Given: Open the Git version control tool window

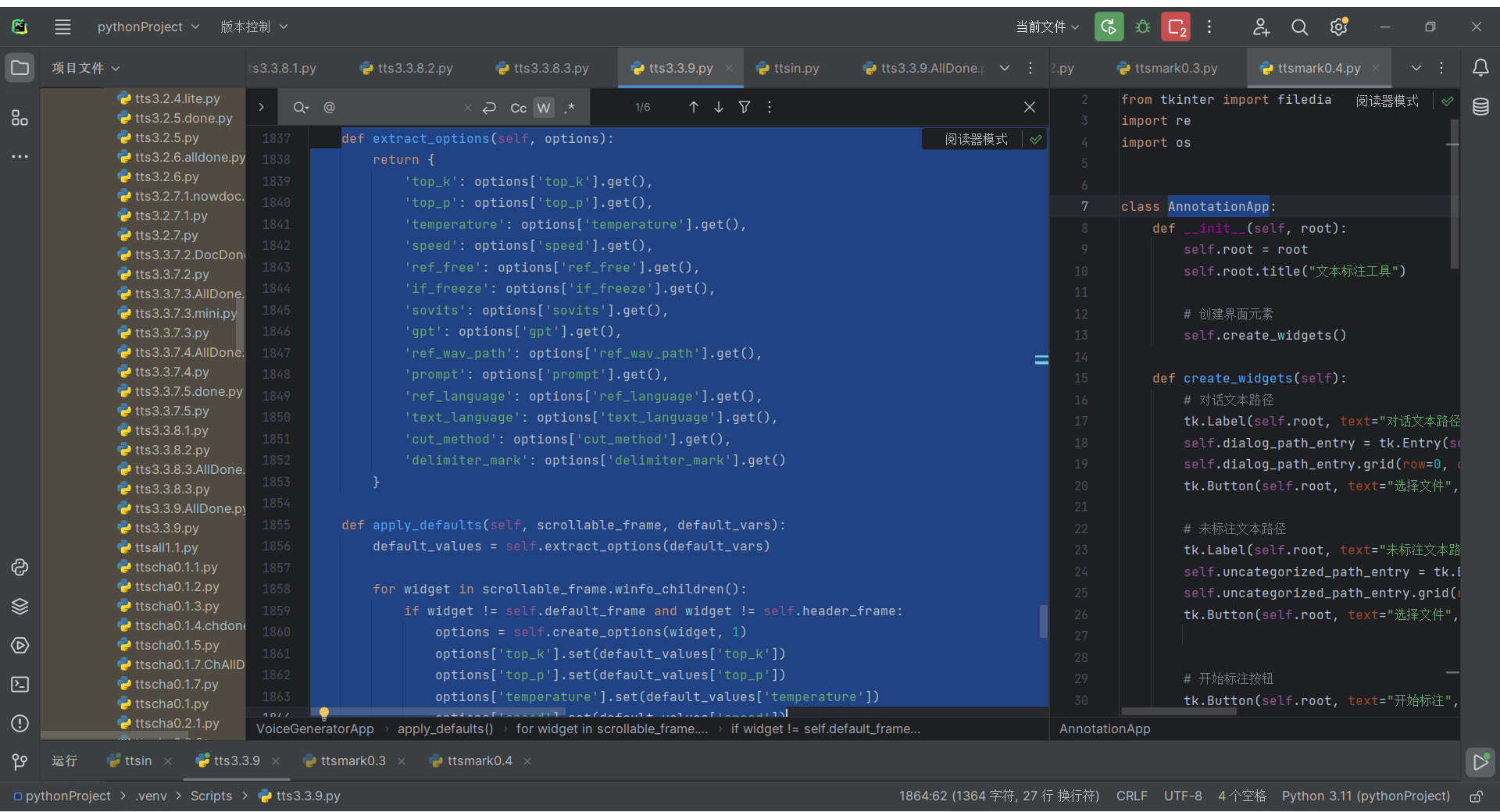Looking at the screenshot, I should (x=20, y=761).
